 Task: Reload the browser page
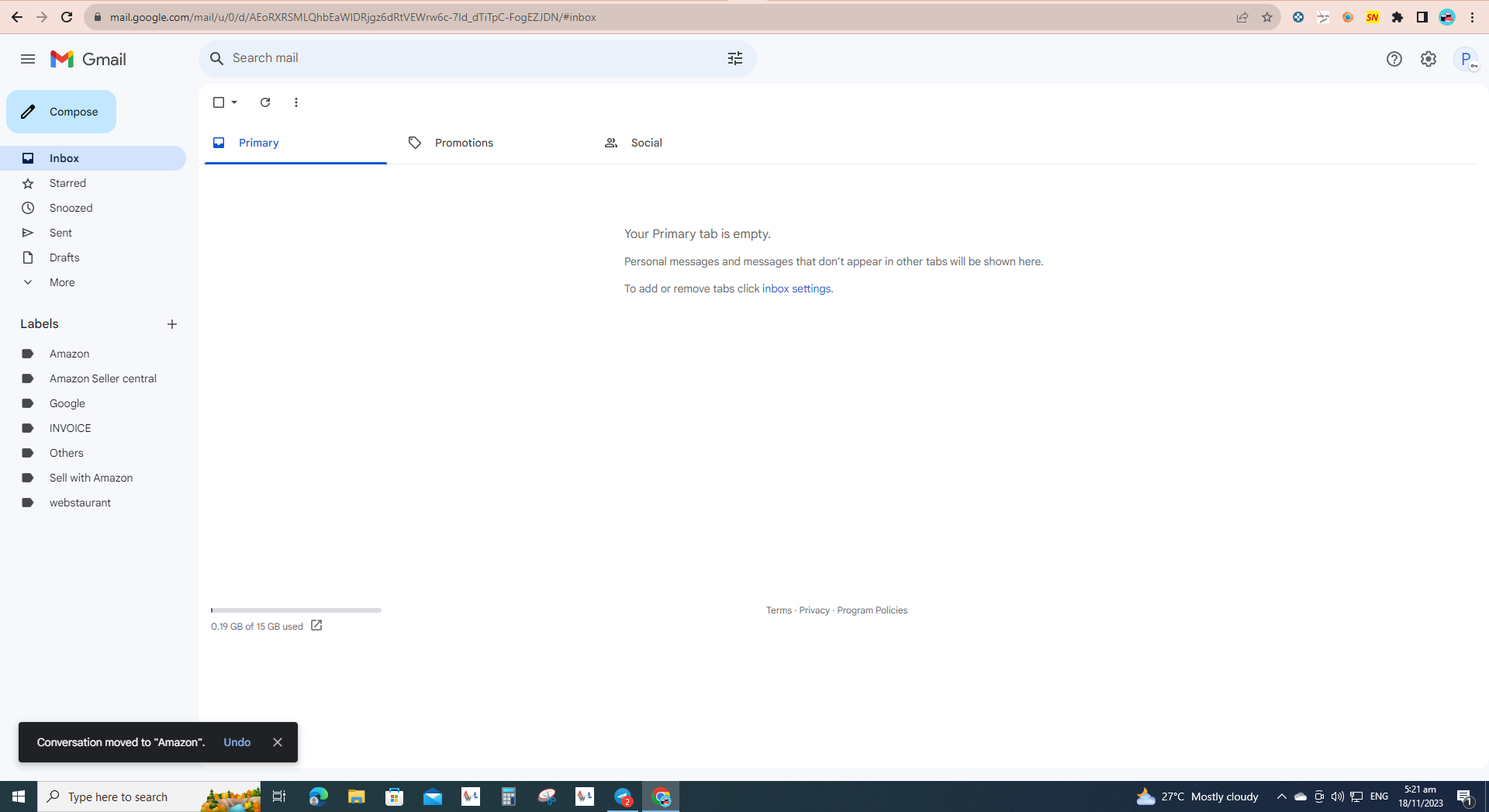tap(67, 17)
